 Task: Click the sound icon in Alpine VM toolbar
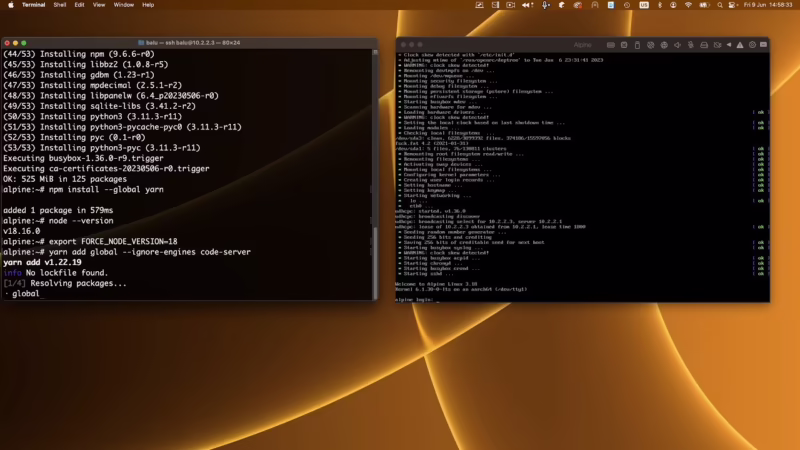(676, 44)
